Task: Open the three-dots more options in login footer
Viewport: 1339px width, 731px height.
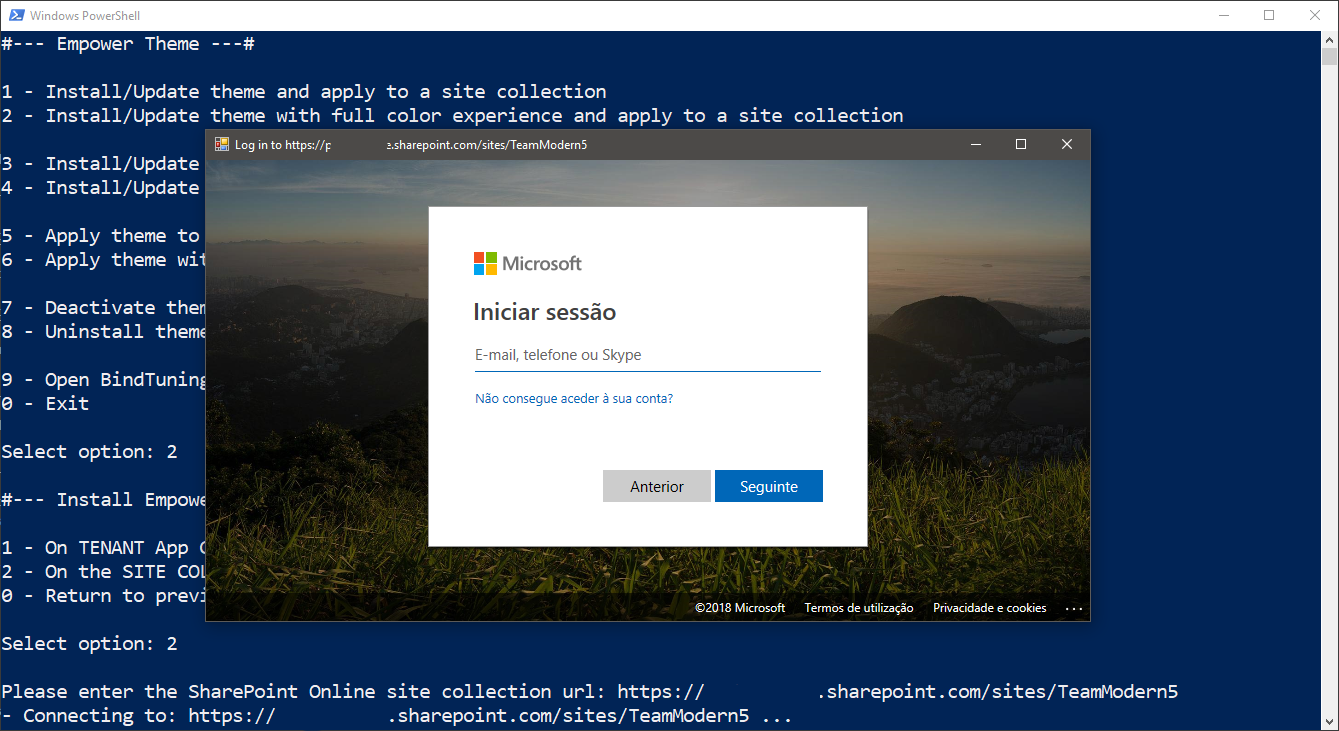Action: click(1074, 608)
